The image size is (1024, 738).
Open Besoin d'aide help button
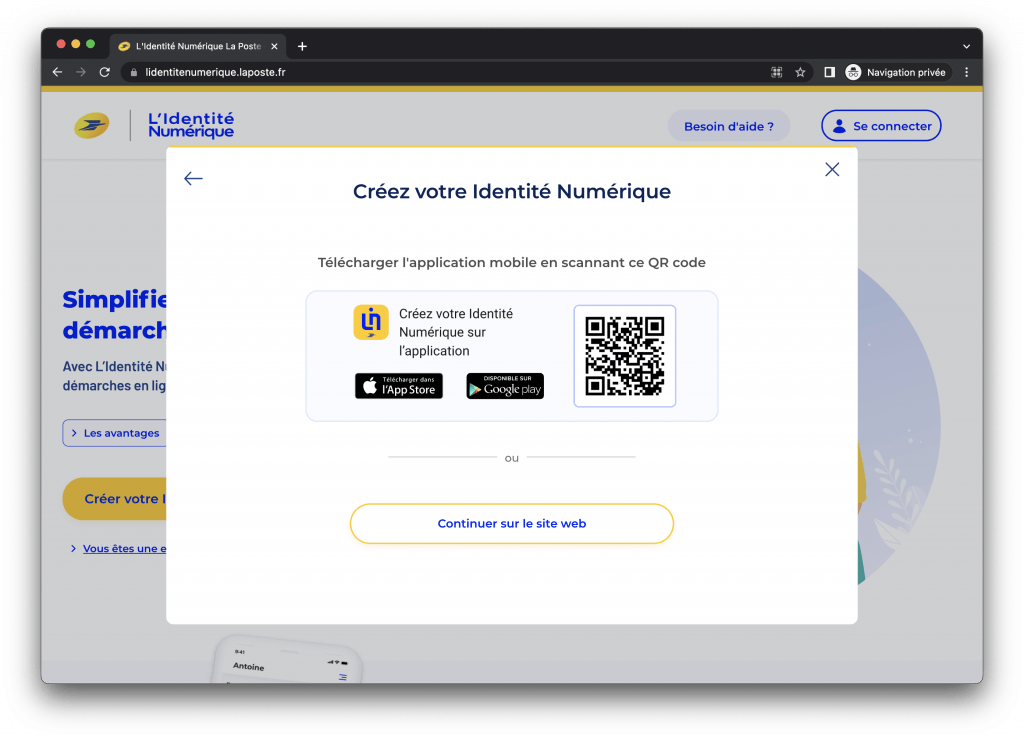coord(729,126)
